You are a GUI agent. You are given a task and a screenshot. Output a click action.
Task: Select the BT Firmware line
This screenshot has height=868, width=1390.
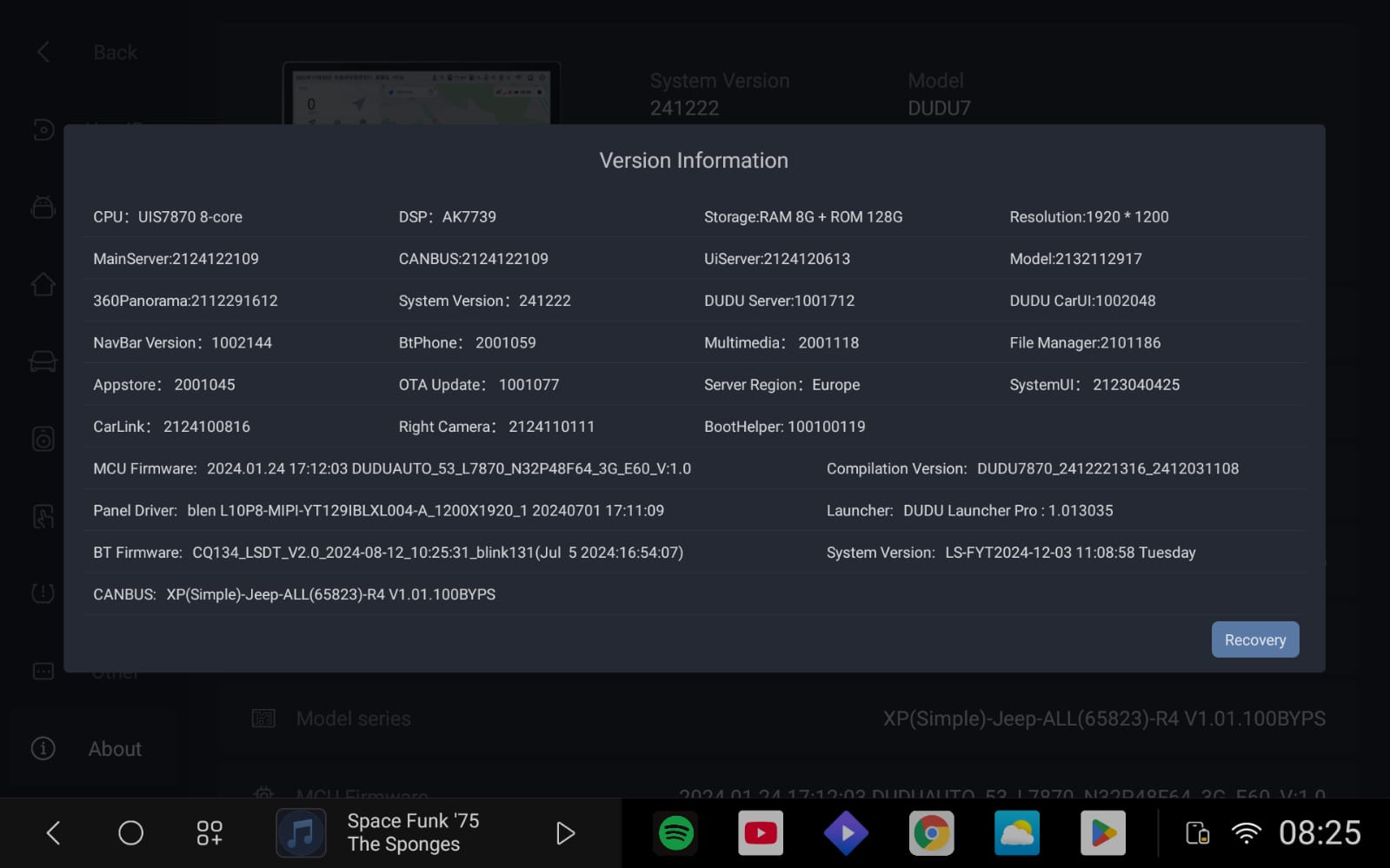pos(388,553)
